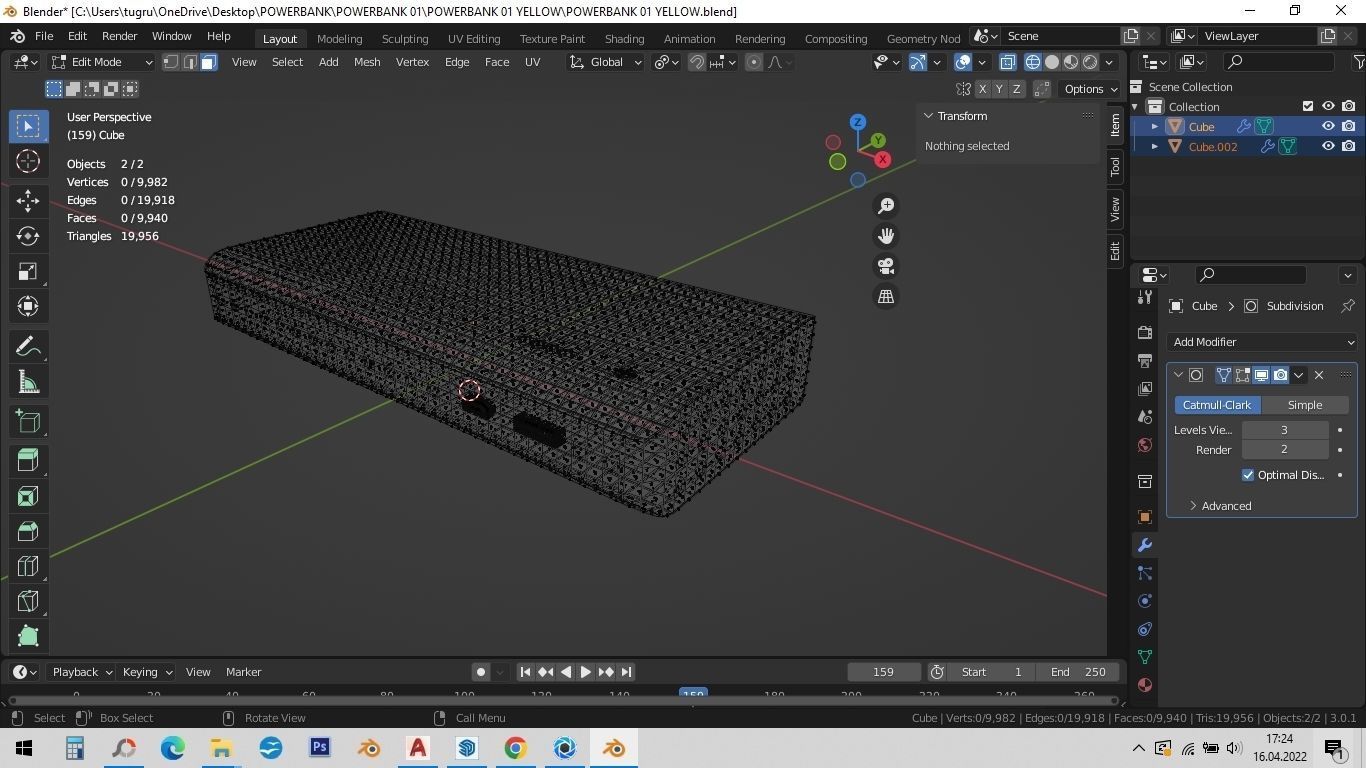
Task: Toggle proportional editing
Action: (754, 62)
